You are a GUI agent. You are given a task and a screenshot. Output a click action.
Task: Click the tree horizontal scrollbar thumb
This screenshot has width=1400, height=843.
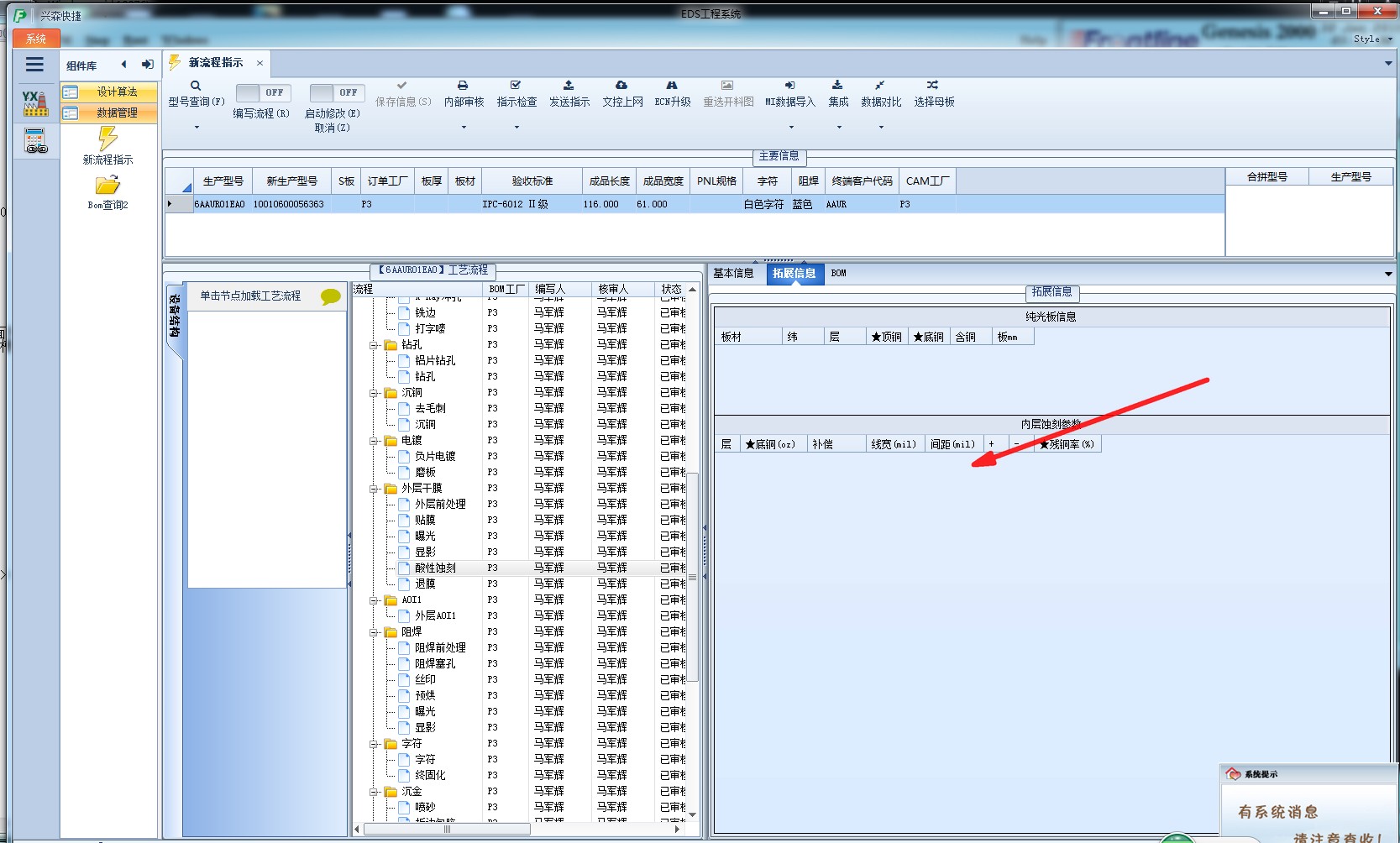447,830
